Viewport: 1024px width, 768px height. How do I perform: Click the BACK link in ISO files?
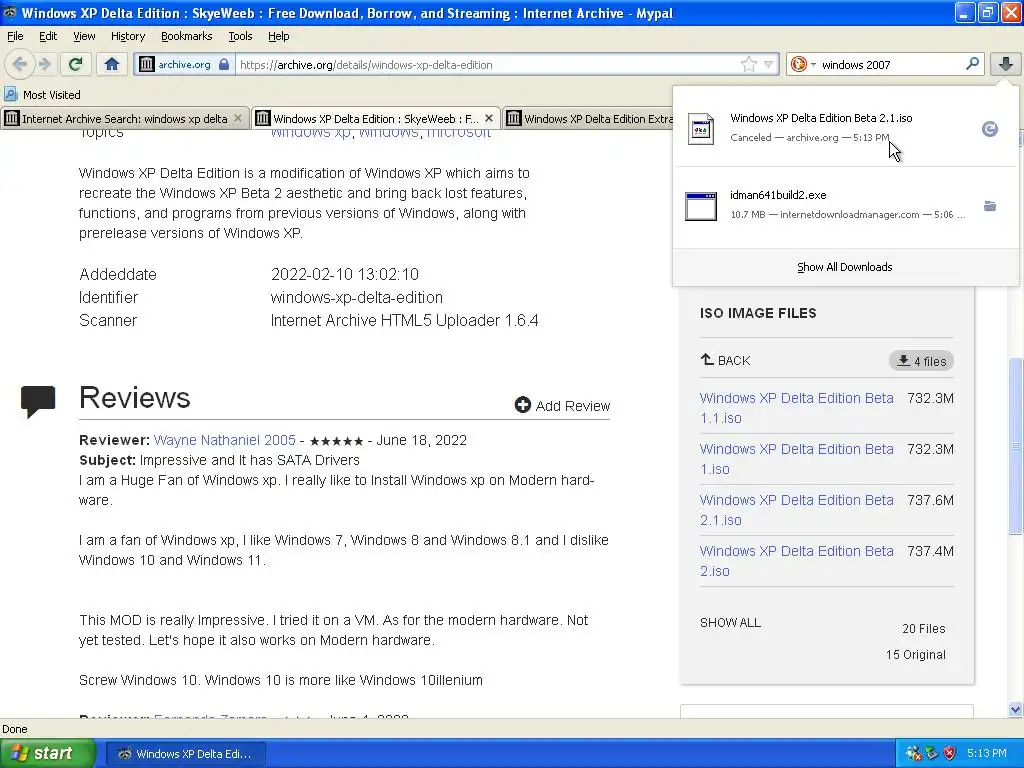coord(726,360)
